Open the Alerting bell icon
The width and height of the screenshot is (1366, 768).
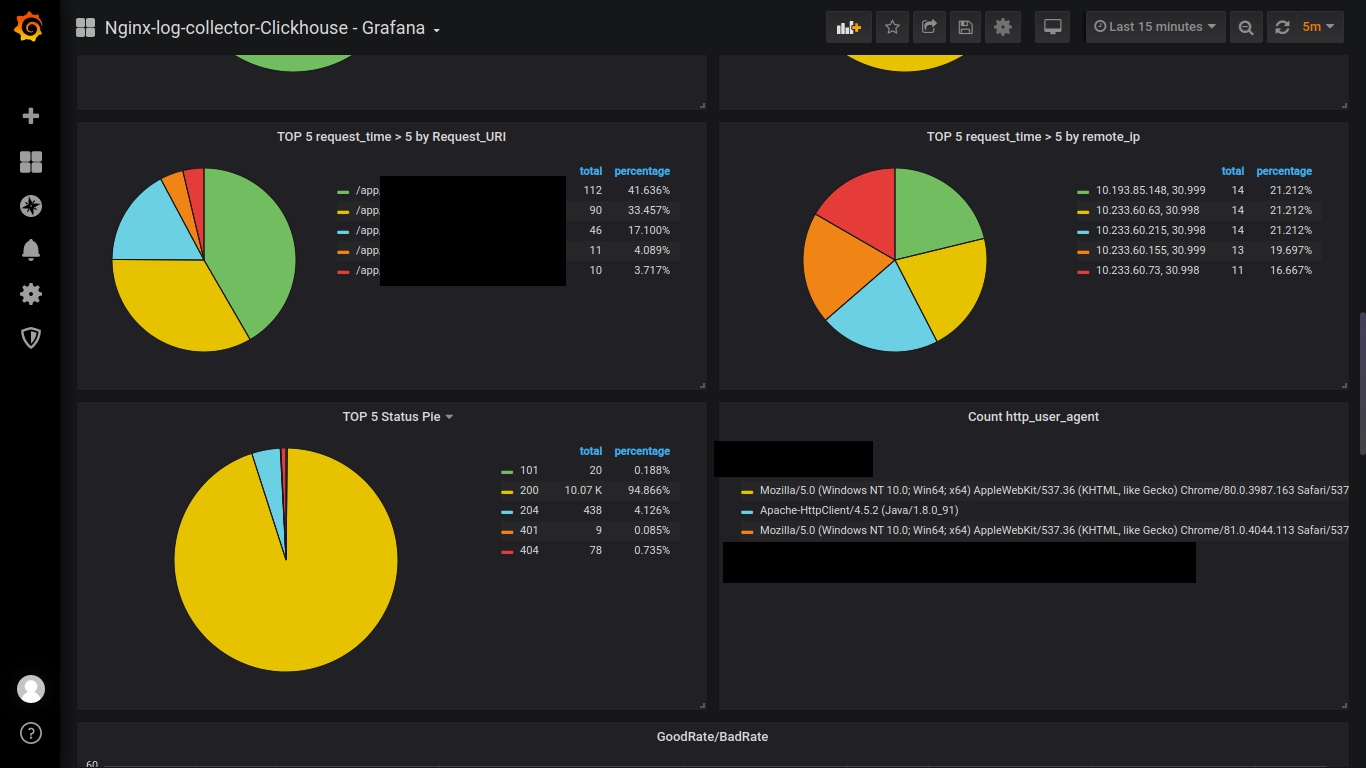[31, 250]
